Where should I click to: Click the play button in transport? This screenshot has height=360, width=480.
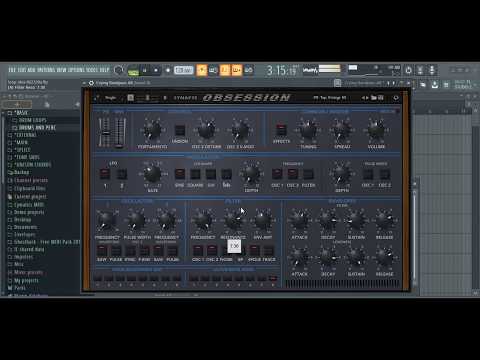coord(145,70)
